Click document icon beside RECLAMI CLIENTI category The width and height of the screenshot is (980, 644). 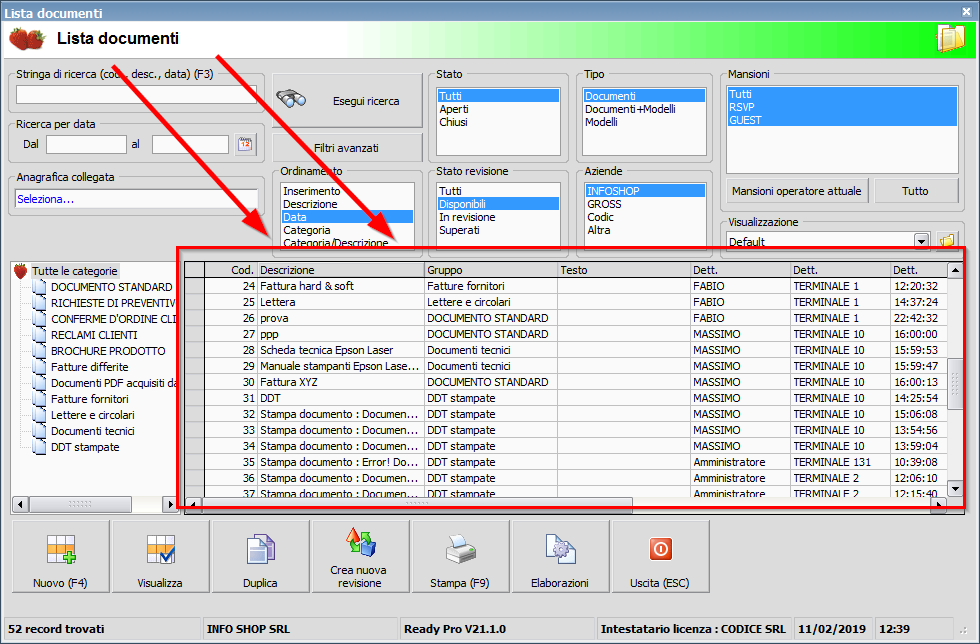(39, 335)
